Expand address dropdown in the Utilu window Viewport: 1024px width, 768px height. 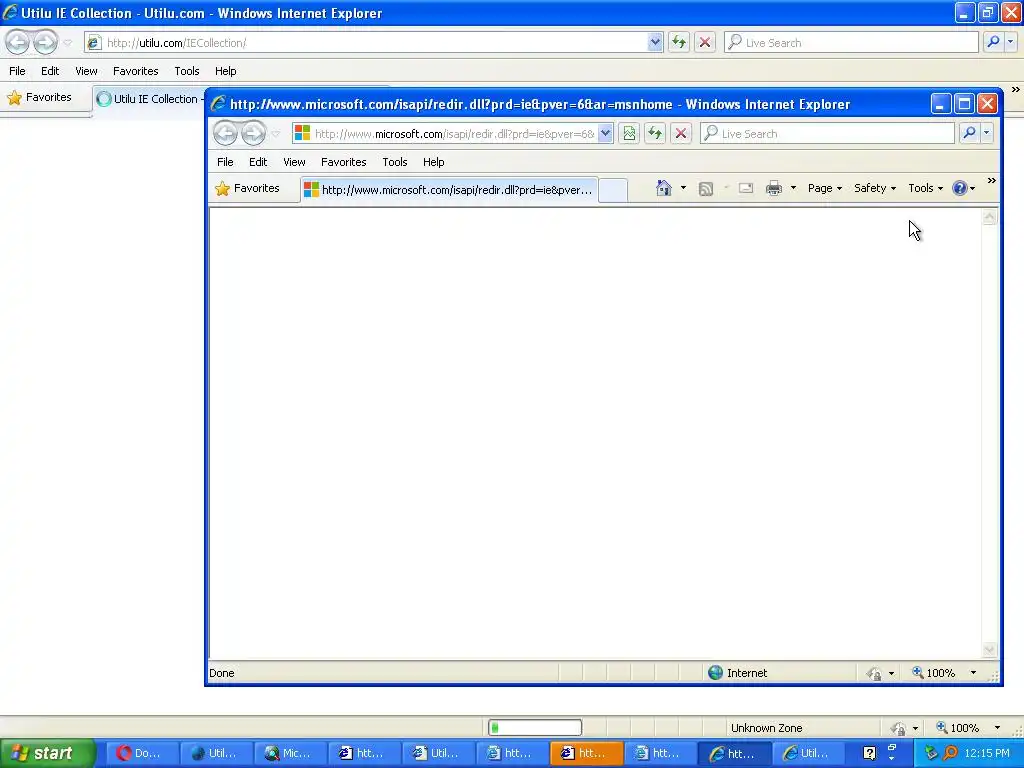click(655, 42)
